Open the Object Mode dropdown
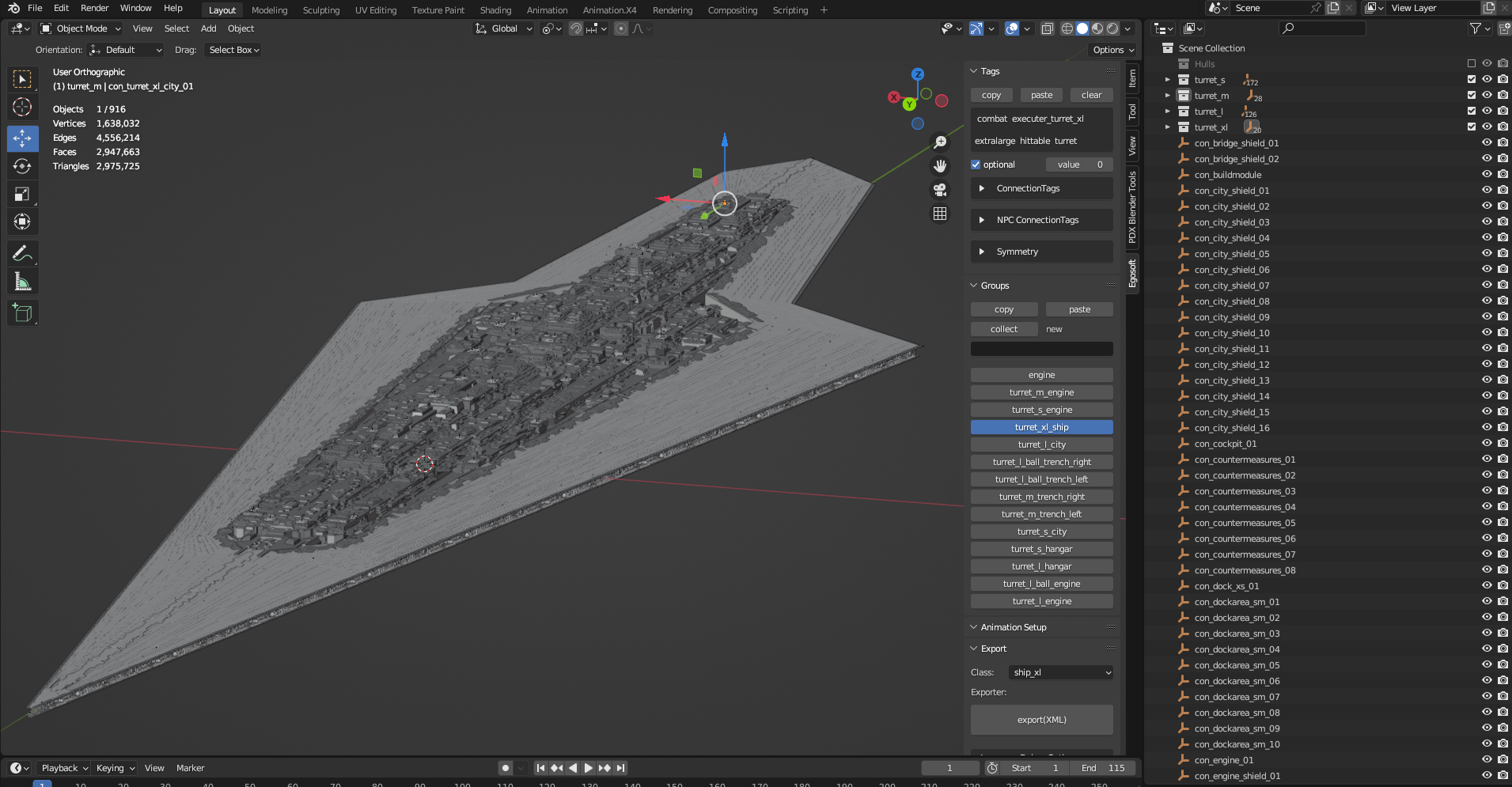Viewport: 1512px width, 787px height. [81, 28]
